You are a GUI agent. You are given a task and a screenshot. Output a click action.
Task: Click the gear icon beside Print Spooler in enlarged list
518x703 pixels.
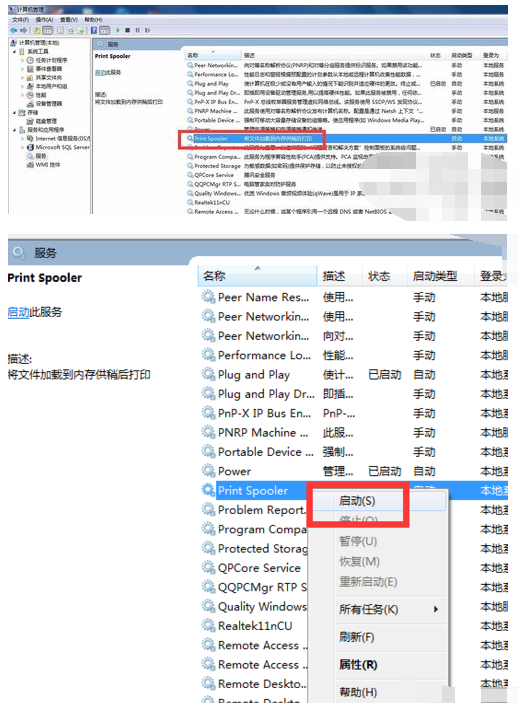pyautogui.click(x=208, y=490)
